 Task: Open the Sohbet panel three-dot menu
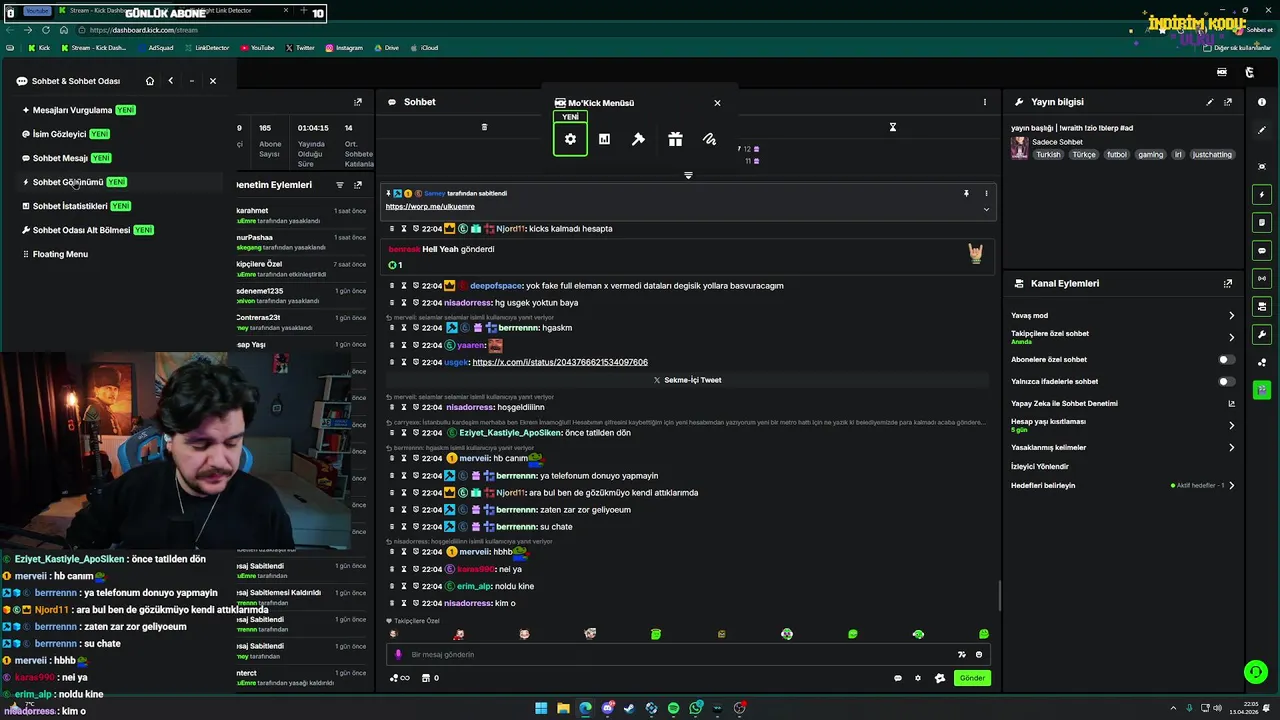pyautogui.click(x=984, y=102)
